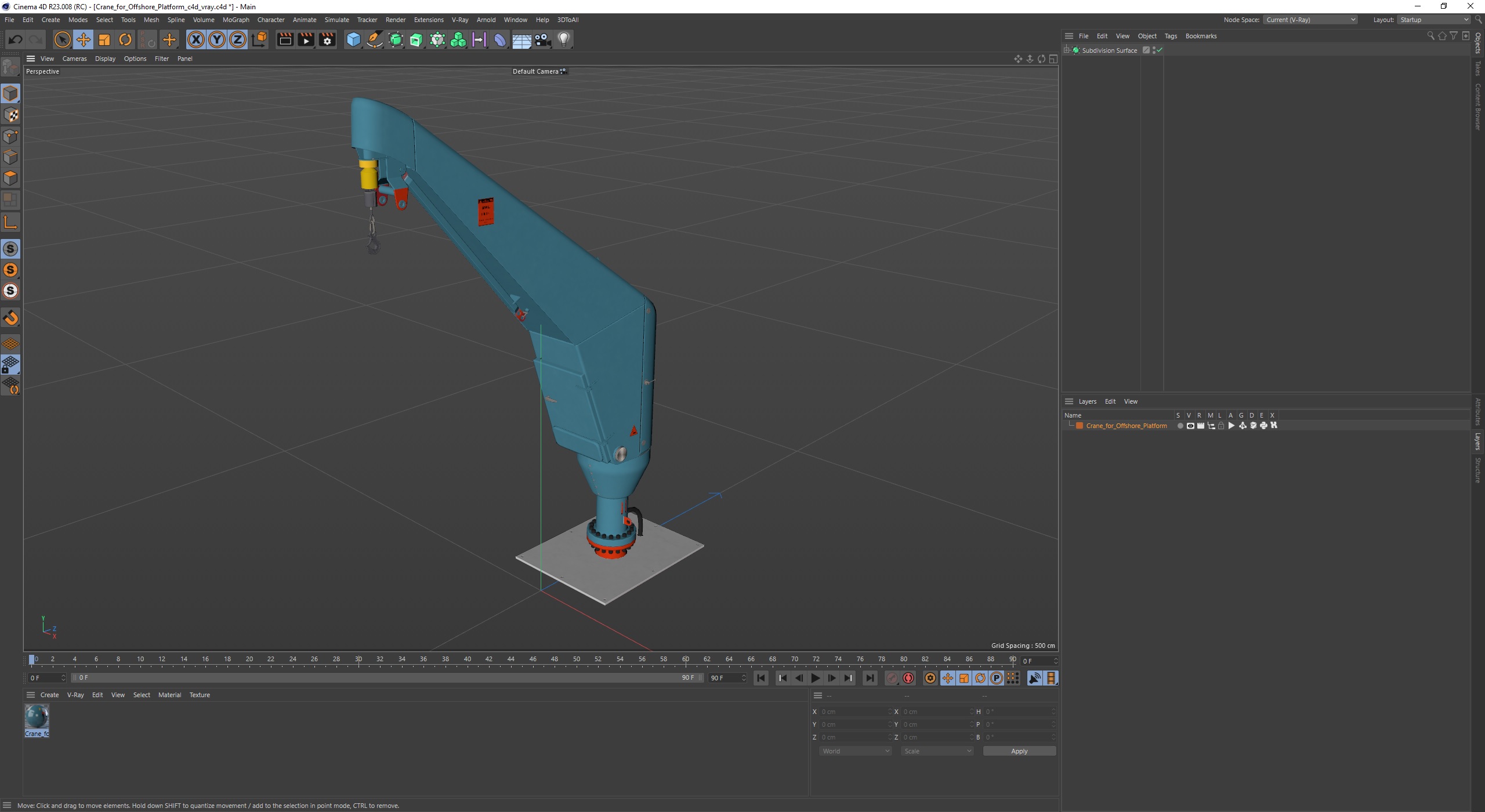Open Edit Render Settings
Screen dimensions: 1485x812
click(327, 39)
